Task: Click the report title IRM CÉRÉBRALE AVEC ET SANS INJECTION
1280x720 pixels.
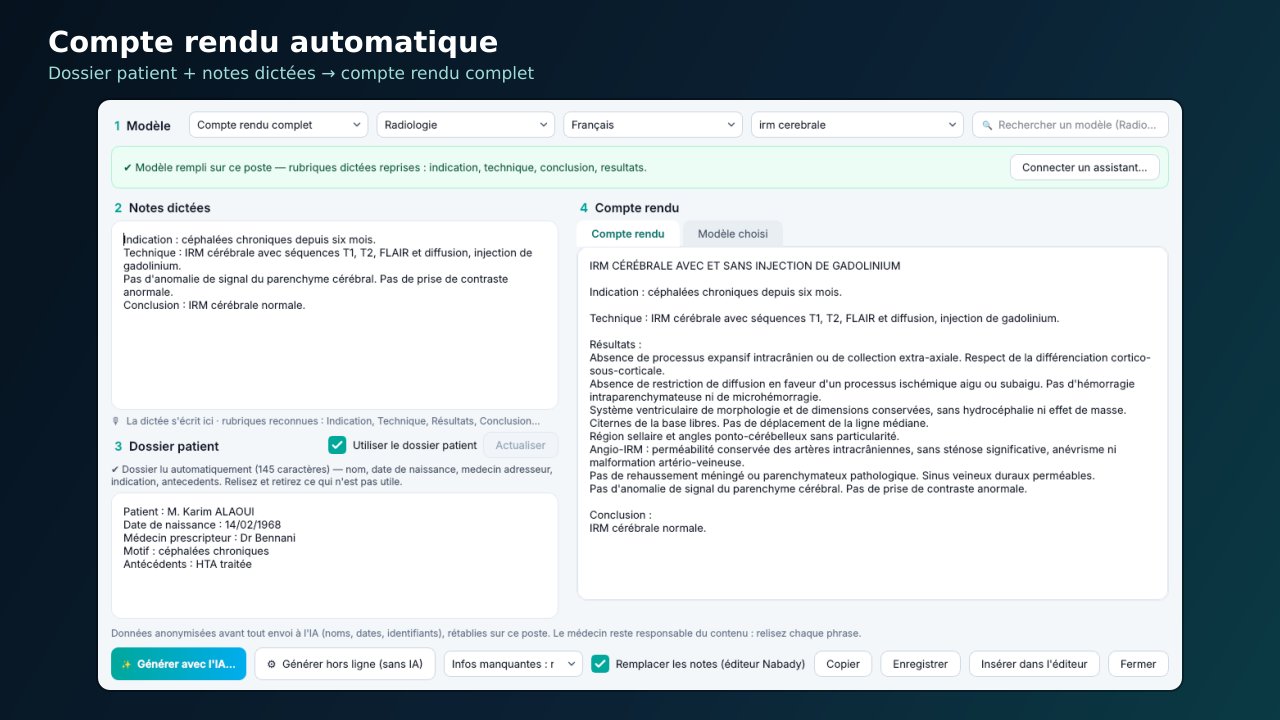Action: 745,266
